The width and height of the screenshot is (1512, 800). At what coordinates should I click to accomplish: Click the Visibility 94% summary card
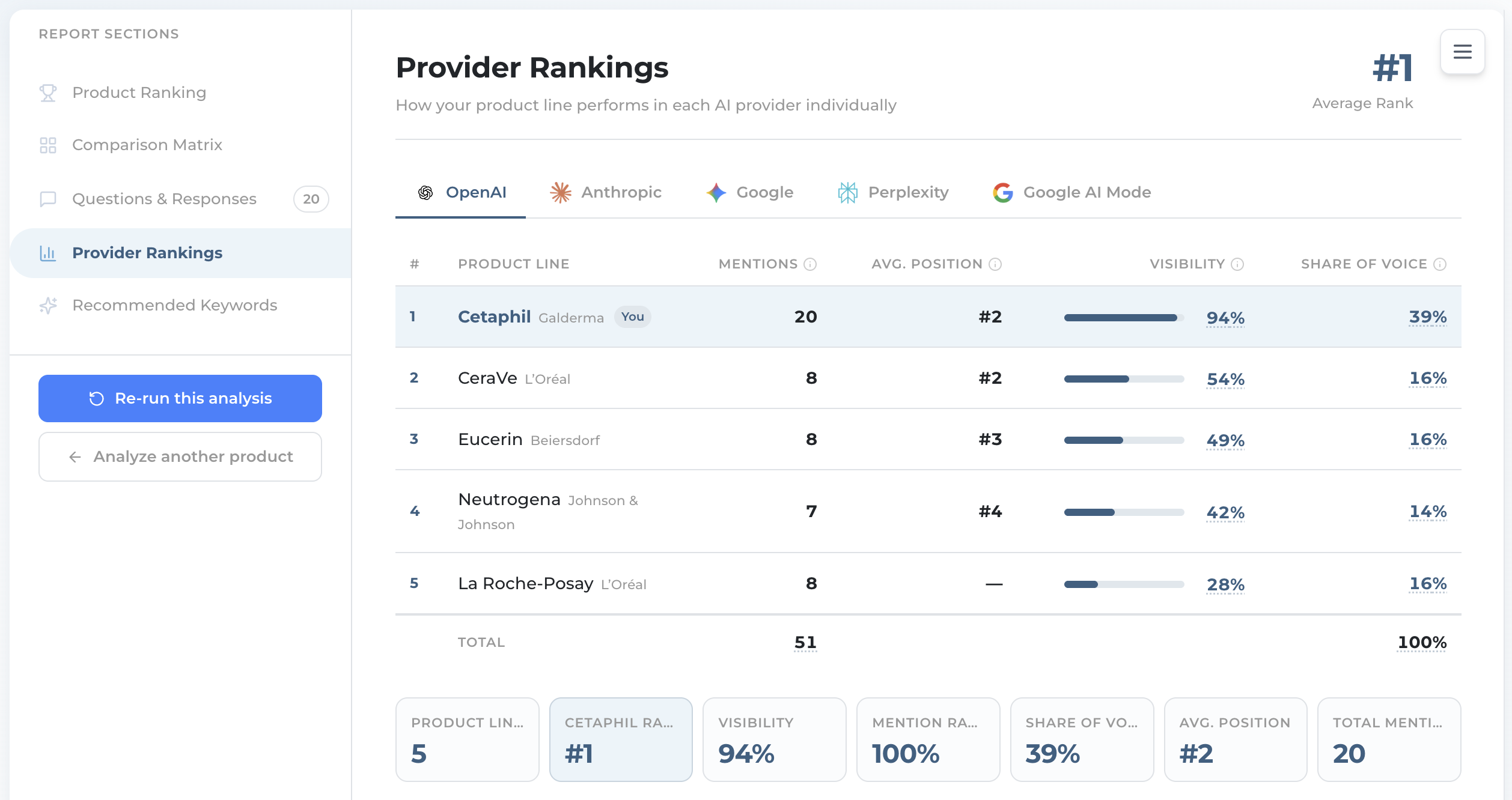774,739
